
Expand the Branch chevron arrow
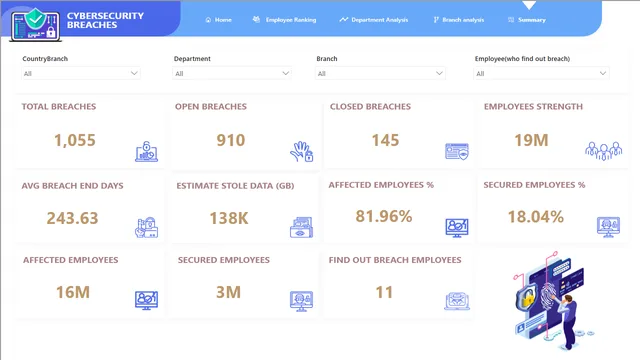[x=439, y=73]
